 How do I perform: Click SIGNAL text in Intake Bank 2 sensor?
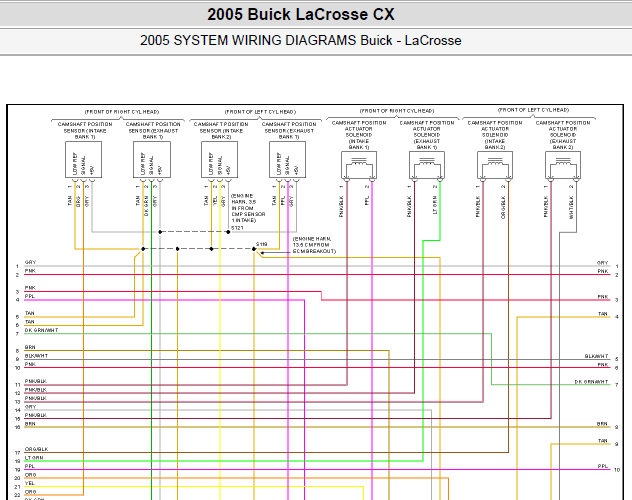point(220,166)
